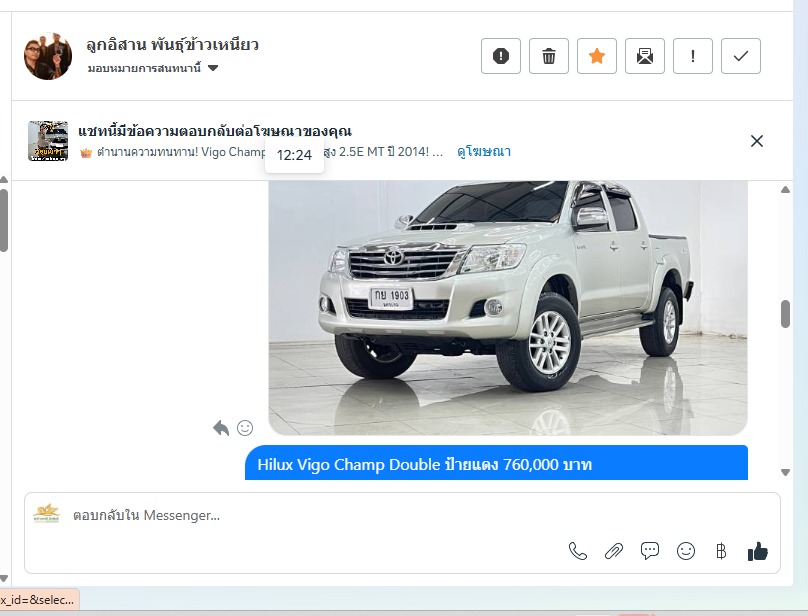Expand มอบหมายการสนทนานี้ dropdown

click(153, 68)
